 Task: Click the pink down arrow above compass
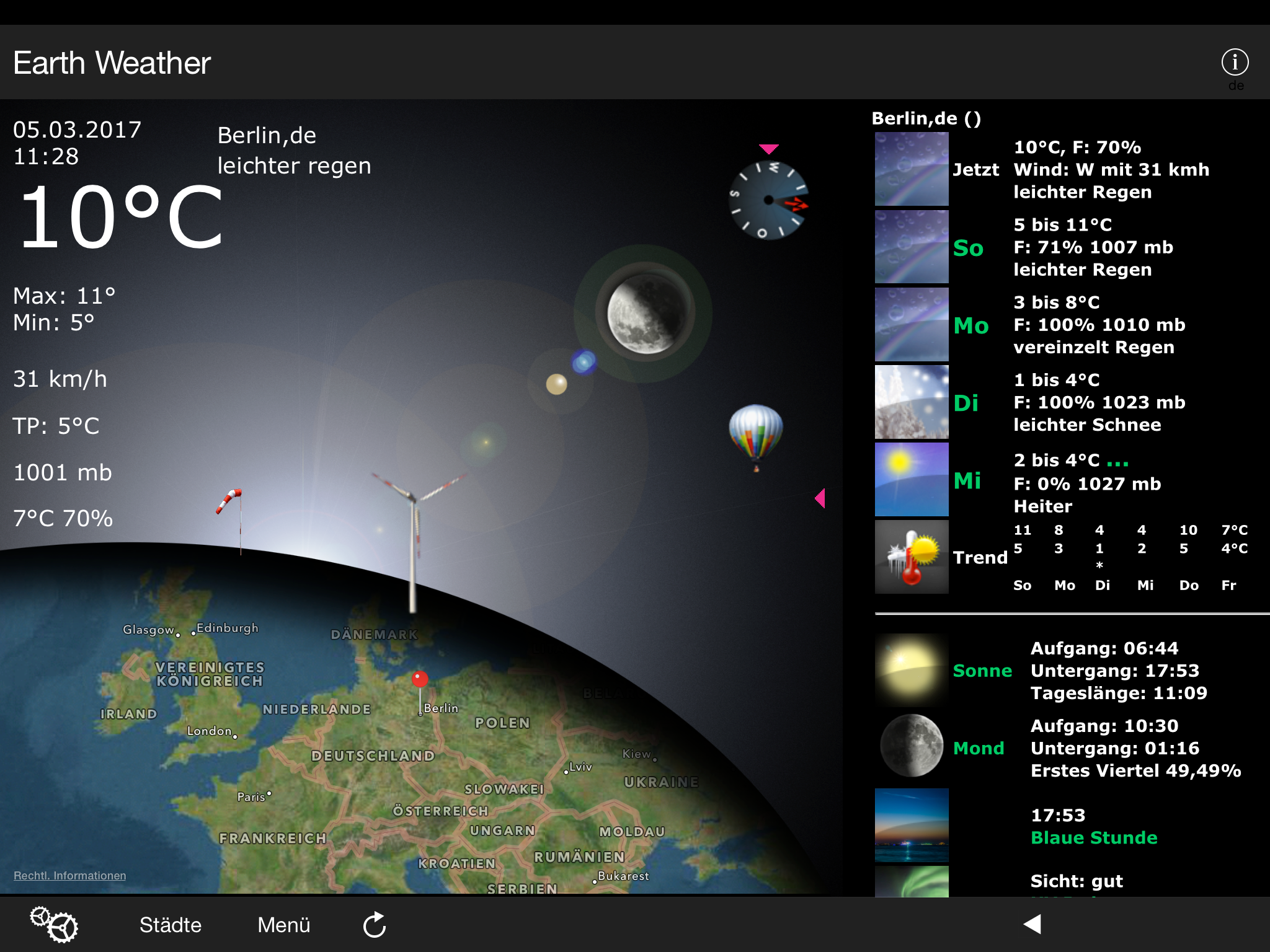768,149
